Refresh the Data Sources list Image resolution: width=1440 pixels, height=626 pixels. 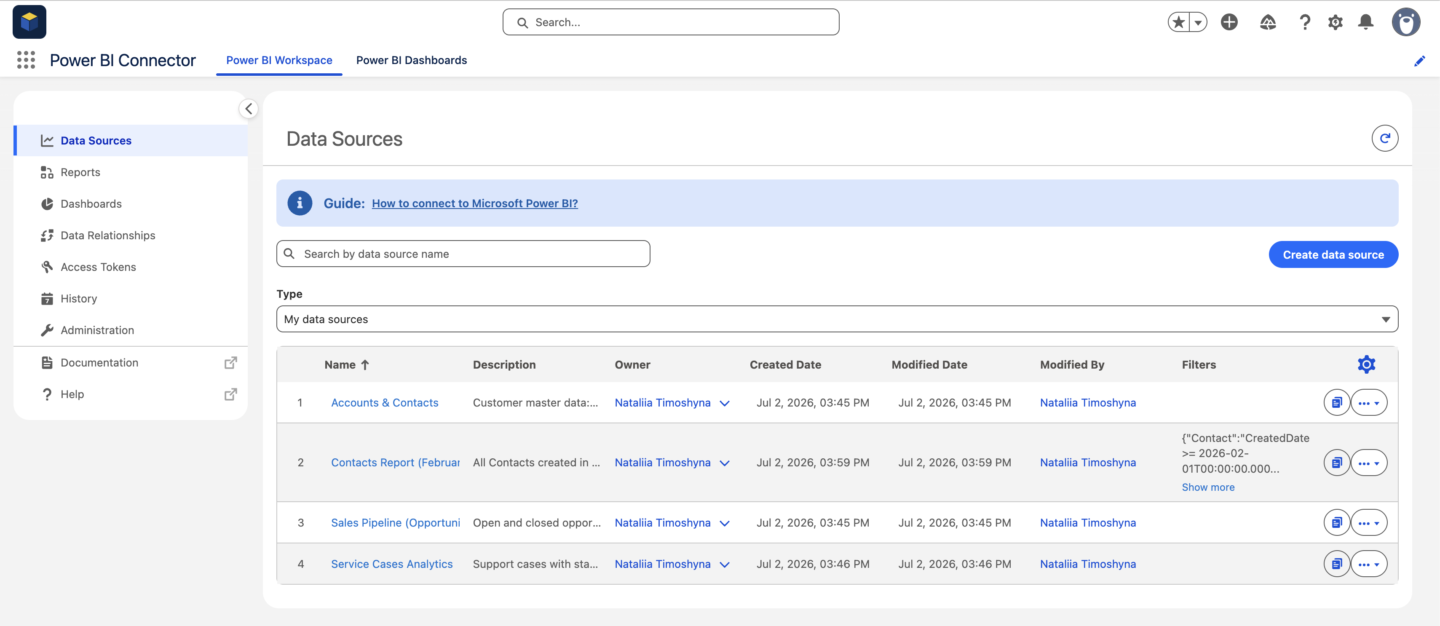click(1385, 139)
